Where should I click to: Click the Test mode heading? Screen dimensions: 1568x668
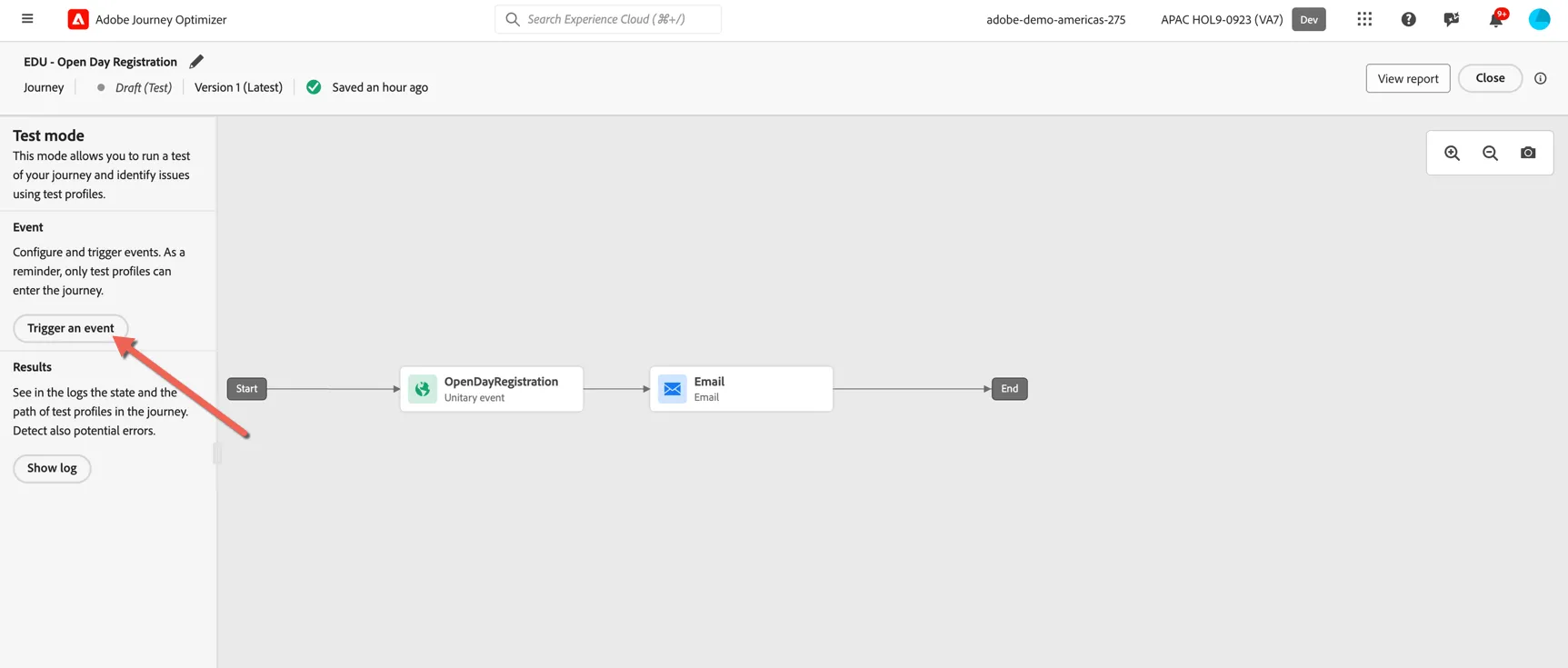click(48, 135)
